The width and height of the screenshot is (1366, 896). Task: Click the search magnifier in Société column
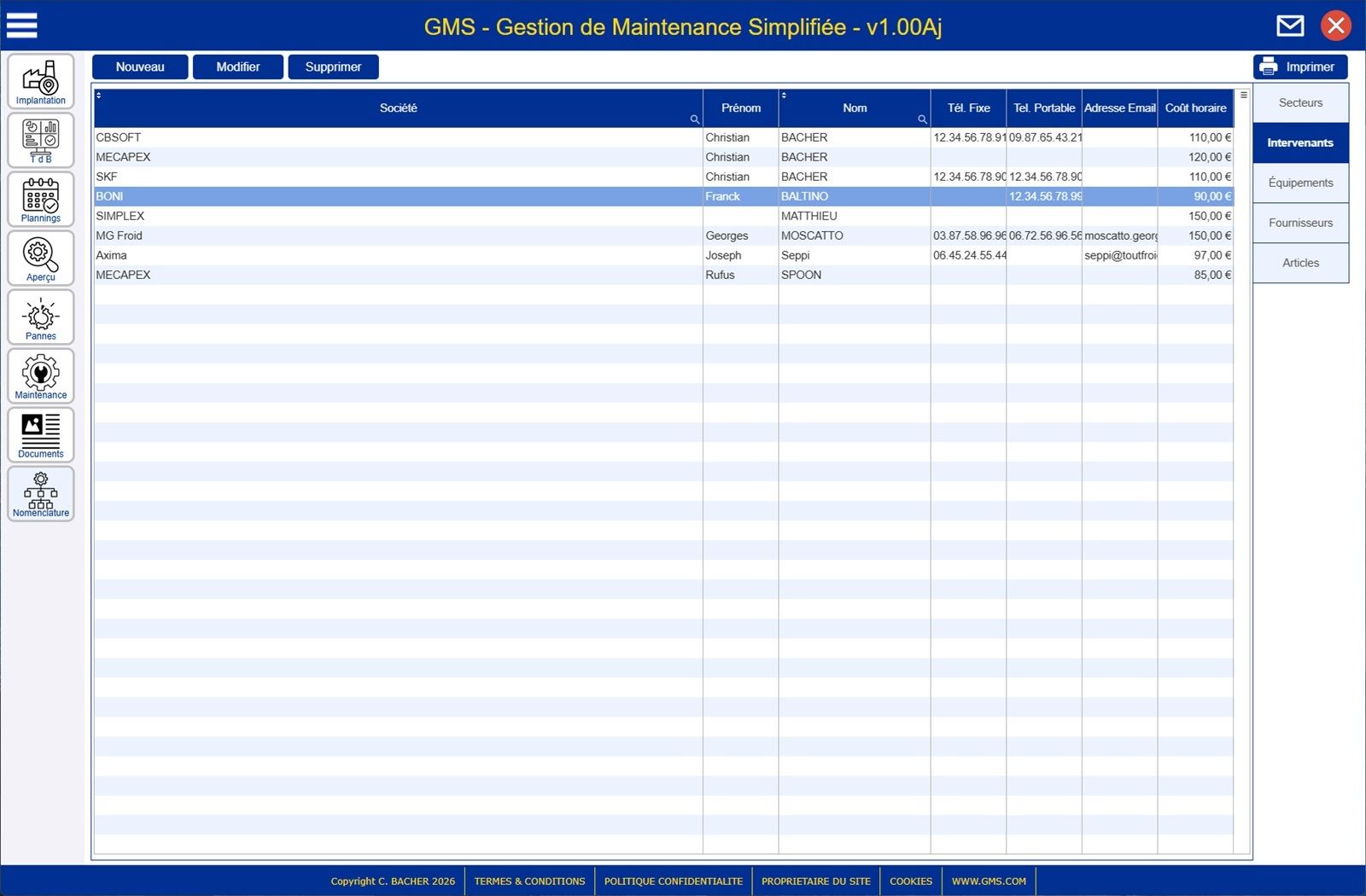694,119
